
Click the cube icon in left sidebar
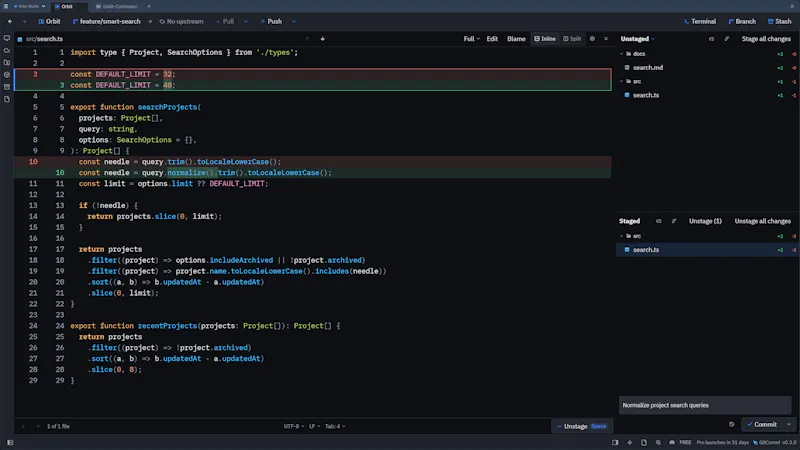click(x=7, y=74)
